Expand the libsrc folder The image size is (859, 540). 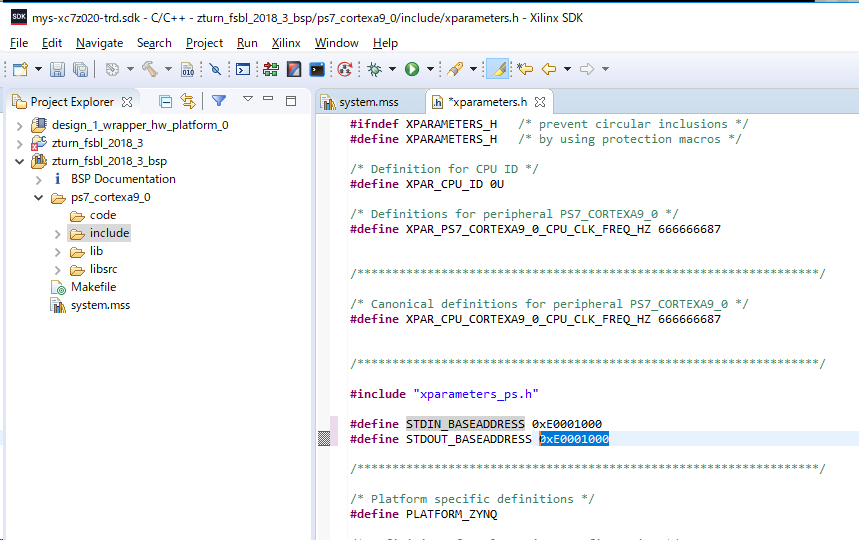[x=58, y=269]
